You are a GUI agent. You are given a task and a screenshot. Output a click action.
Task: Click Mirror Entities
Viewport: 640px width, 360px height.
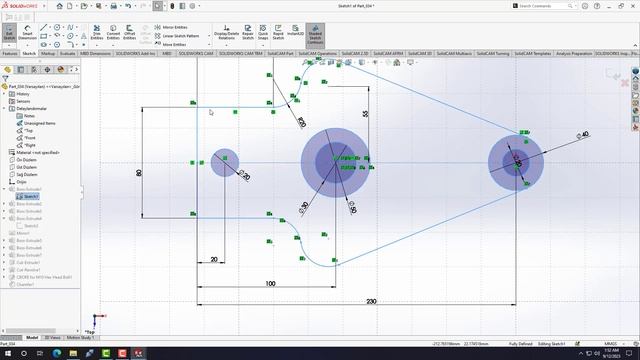171,27
